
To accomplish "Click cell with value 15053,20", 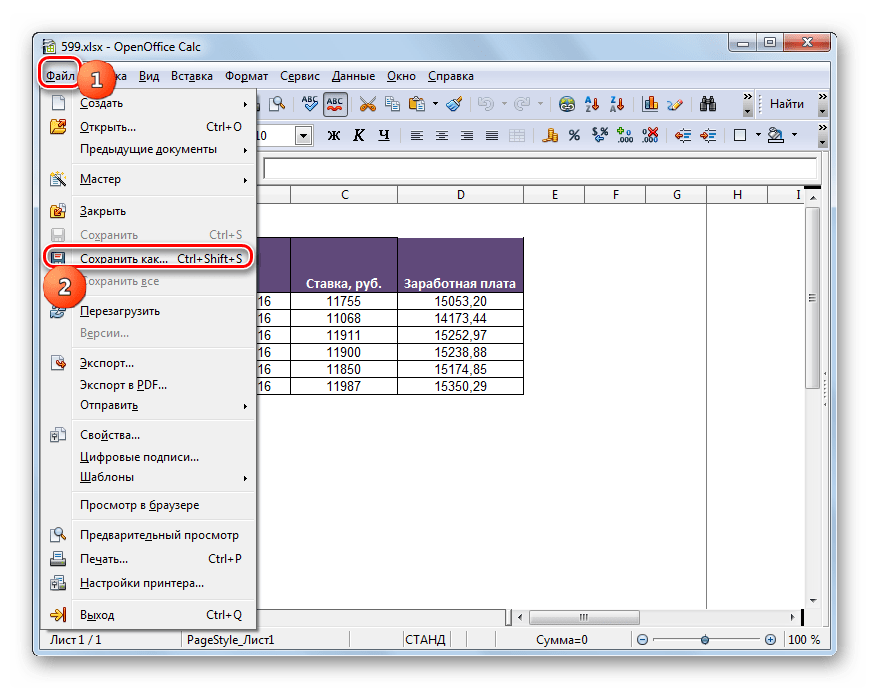I will pyautogui.click(x=461, y=301).
